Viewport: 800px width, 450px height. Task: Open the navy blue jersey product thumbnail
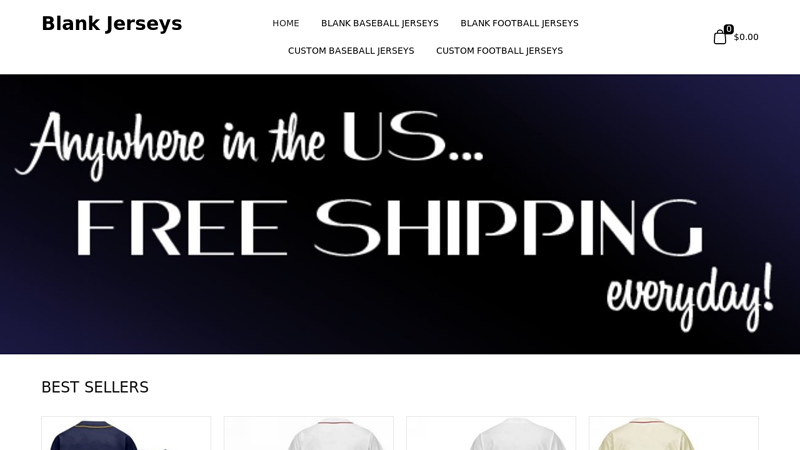point(126,433)
